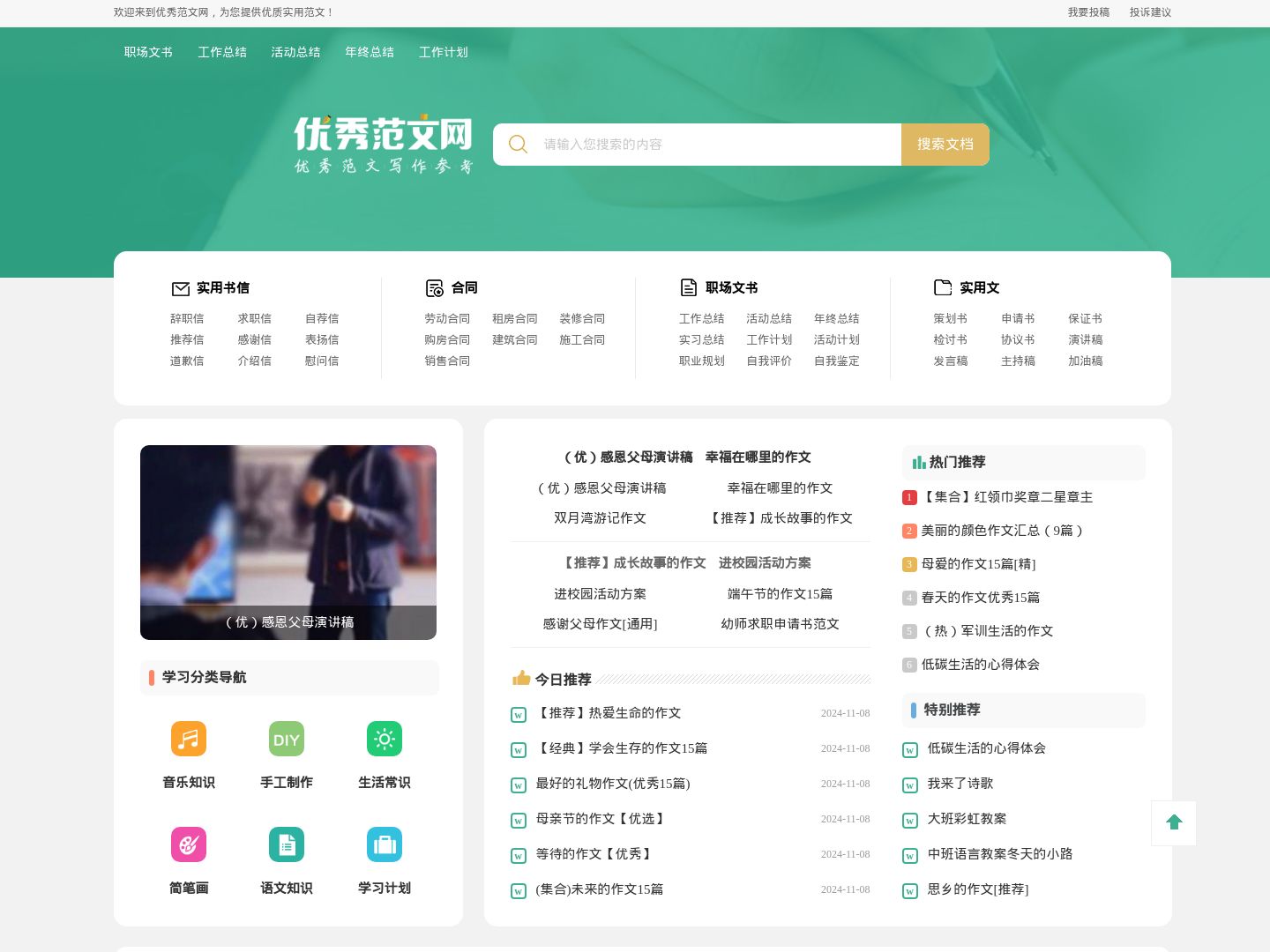This screenshot has height=952, width=1270.
Task: Open 春天的作文优秀15篇 in hot list
Action: [x=980, y=598]
